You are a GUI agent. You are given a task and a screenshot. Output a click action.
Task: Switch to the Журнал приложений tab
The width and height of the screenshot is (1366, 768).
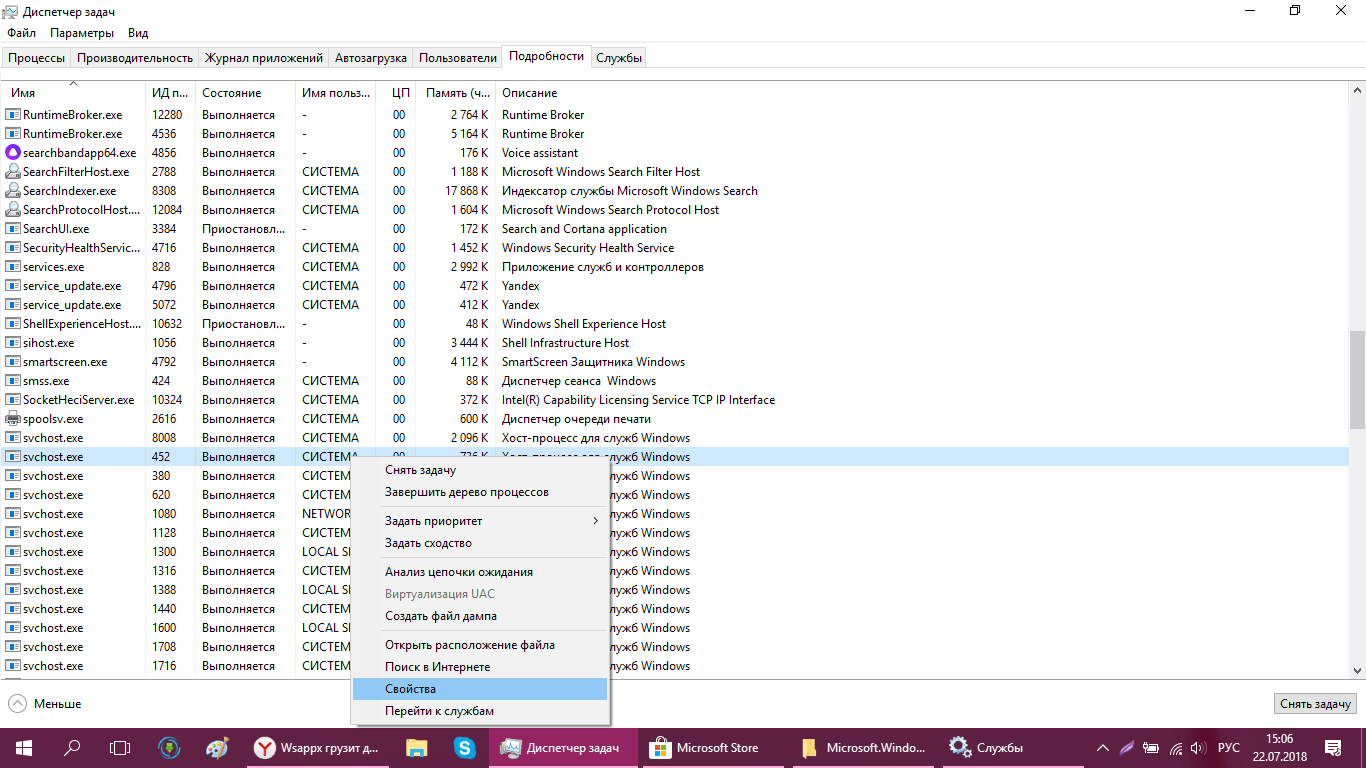click(x=264, y=58)
